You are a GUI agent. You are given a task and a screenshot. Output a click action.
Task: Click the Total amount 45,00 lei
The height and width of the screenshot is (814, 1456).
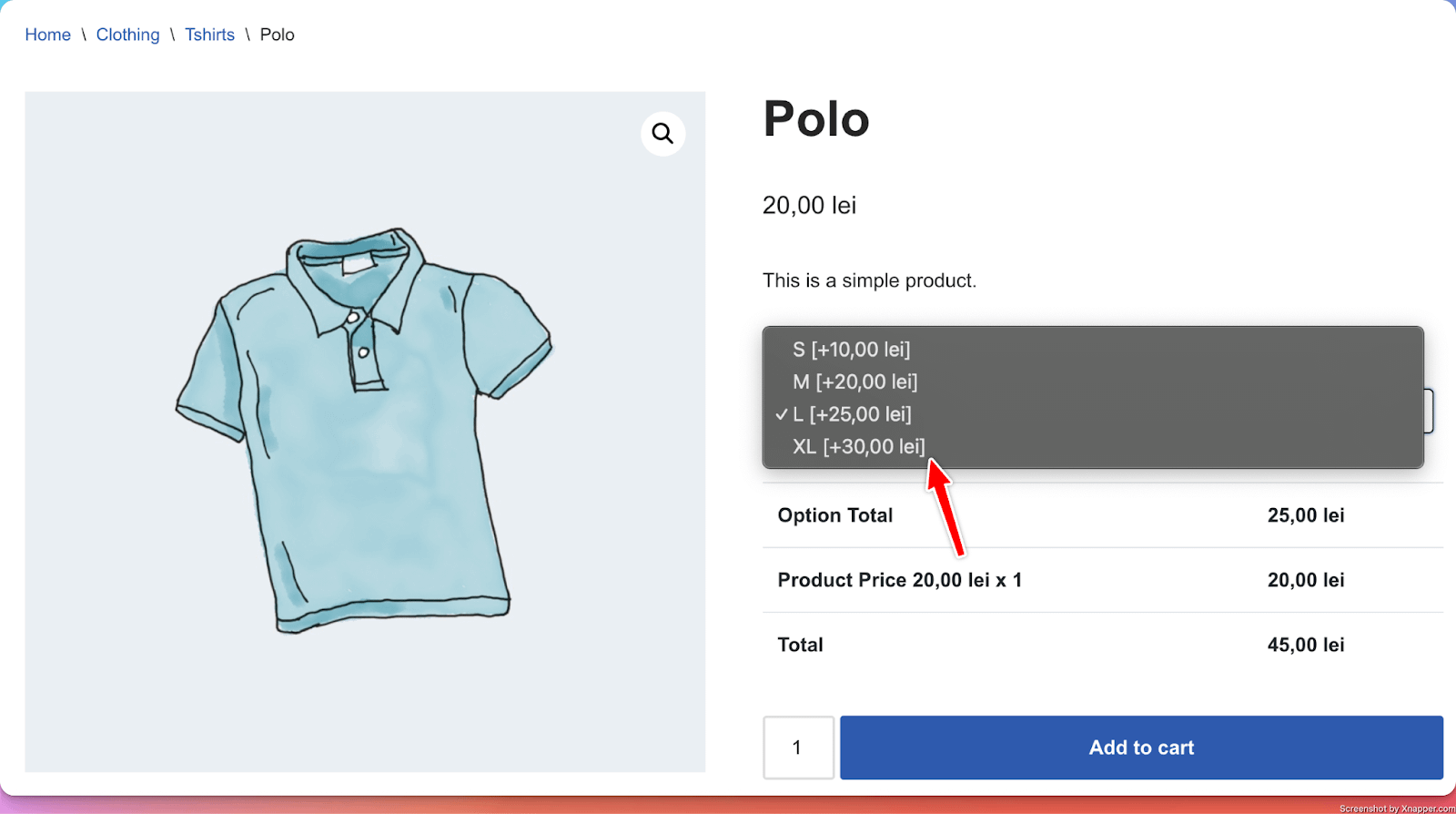tap(1305, 645)
